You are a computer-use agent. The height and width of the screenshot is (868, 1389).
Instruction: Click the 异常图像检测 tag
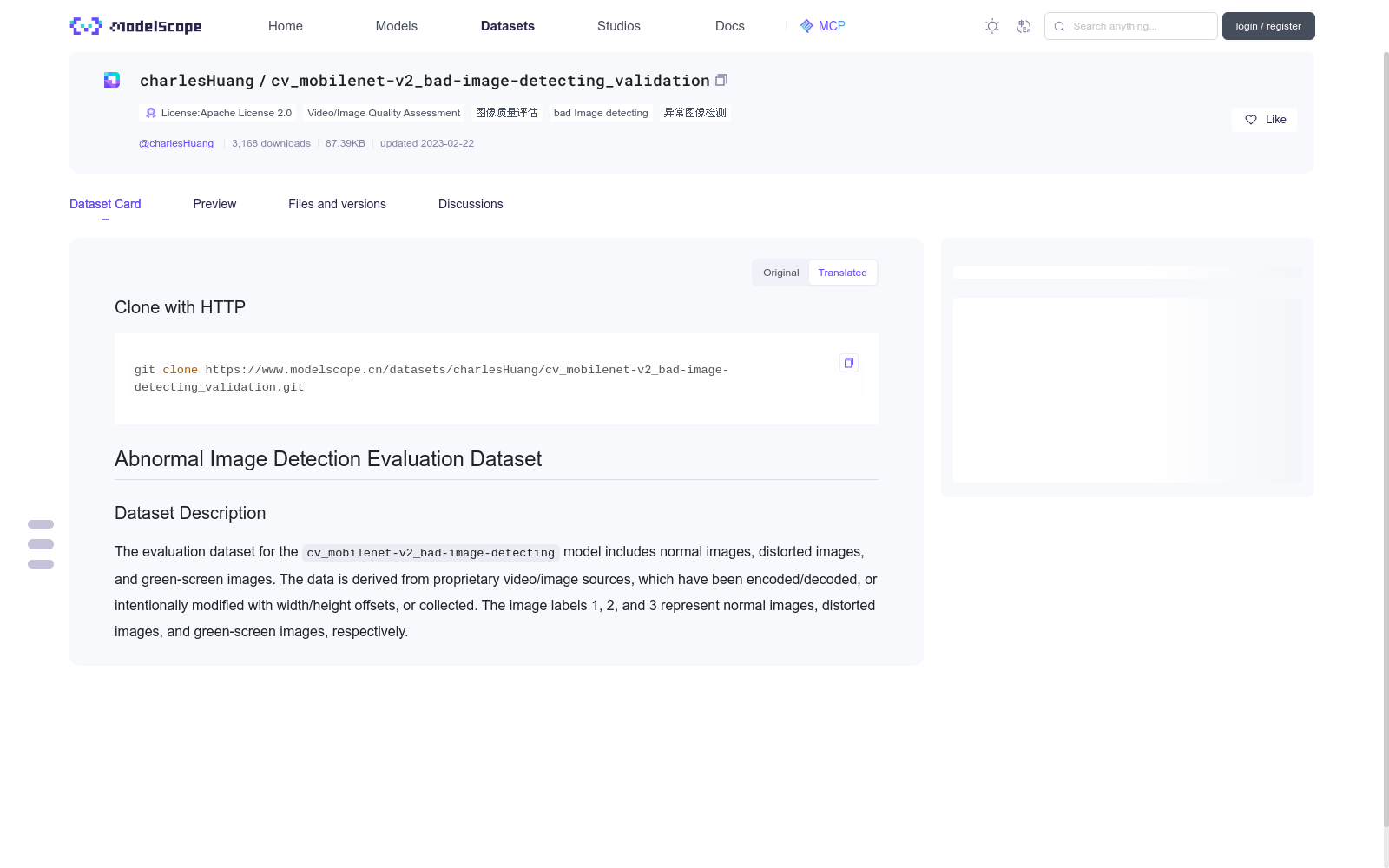pos(695,113)
